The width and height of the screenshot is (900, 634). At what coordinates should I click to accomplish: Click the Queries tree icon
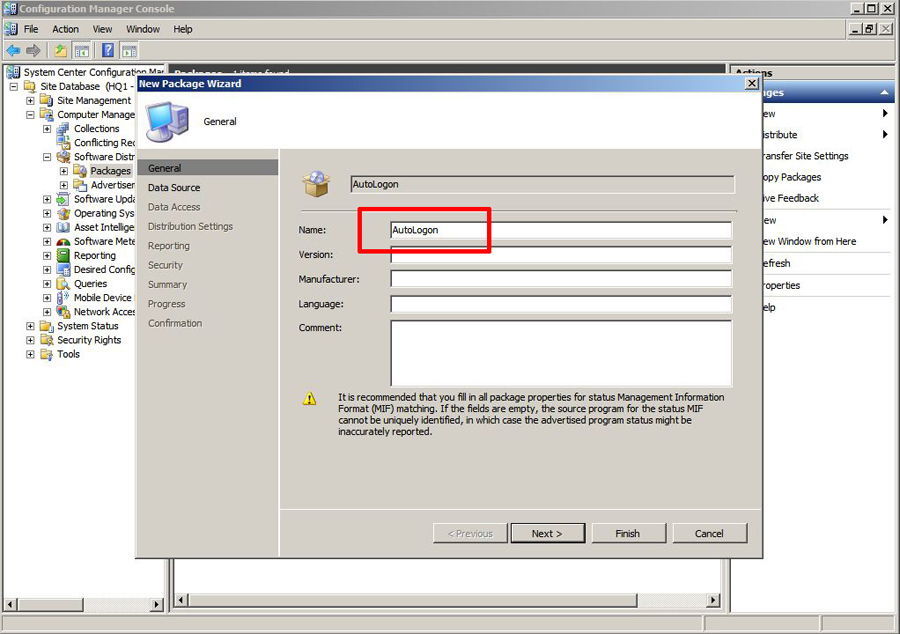point(63,283)
